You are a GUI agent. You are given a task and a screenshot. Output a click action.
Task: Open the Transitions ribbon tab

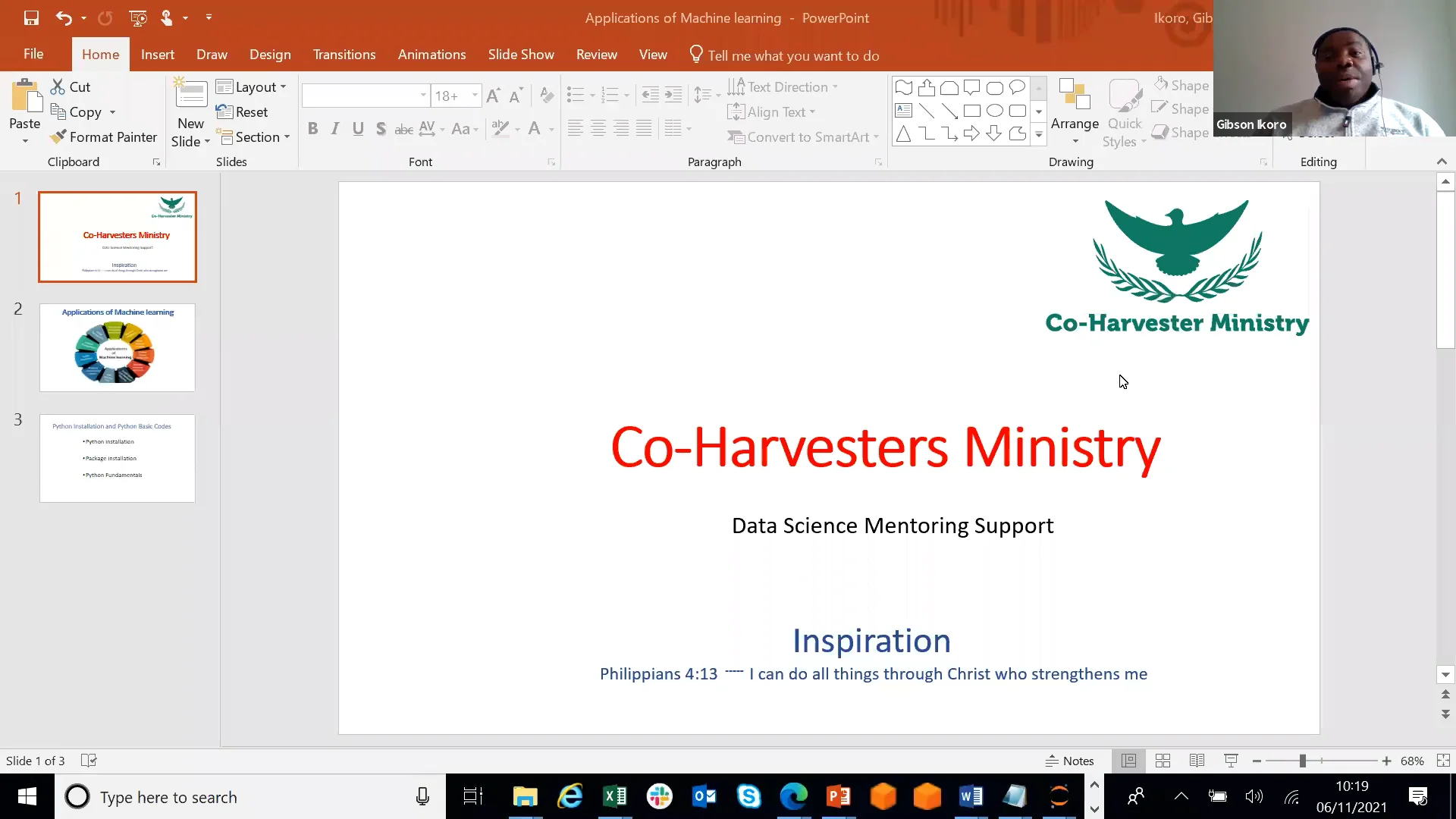pos(344,55)
